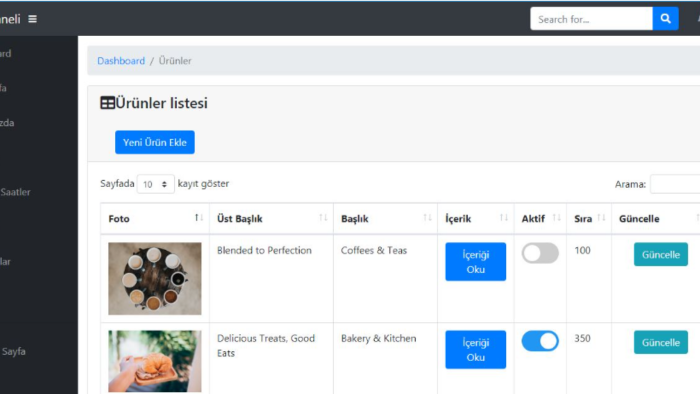700x394 pixels.
Task: Click the Ürünler breadcrumb text
Action: click(175, 61)
